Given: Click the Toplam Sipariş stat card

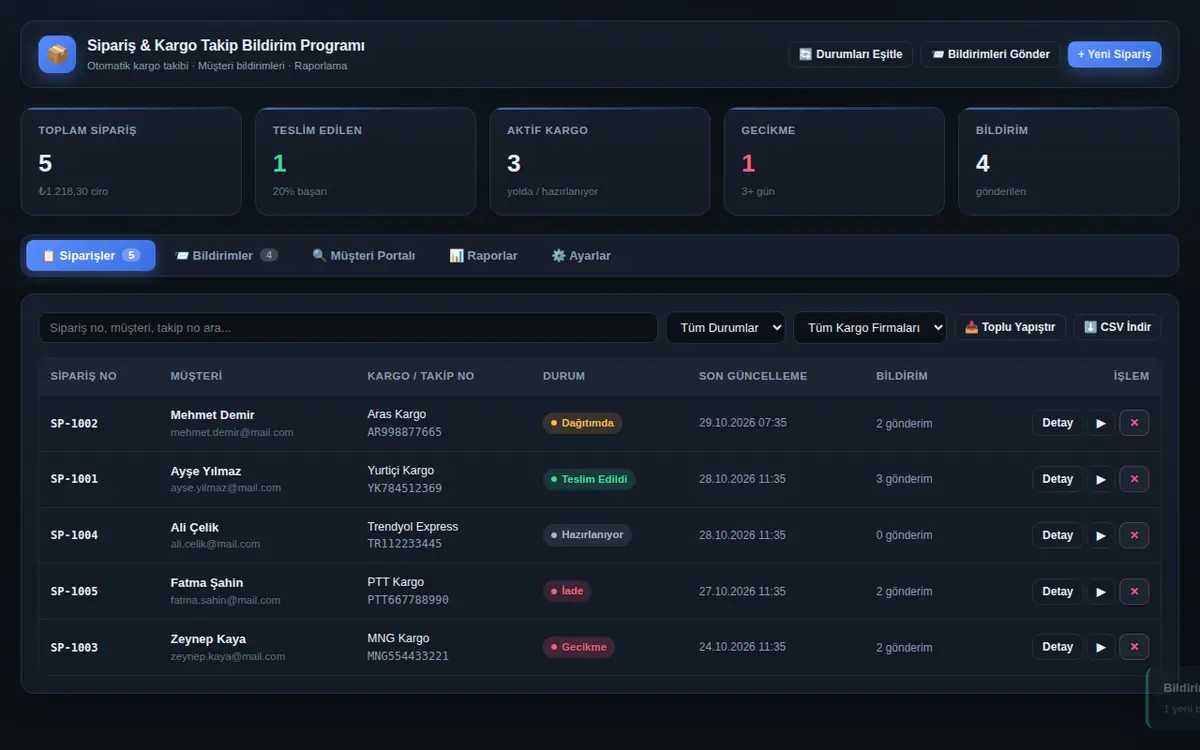Looking at the screenshot, I should pyautogui.click(x=131, y=161).
